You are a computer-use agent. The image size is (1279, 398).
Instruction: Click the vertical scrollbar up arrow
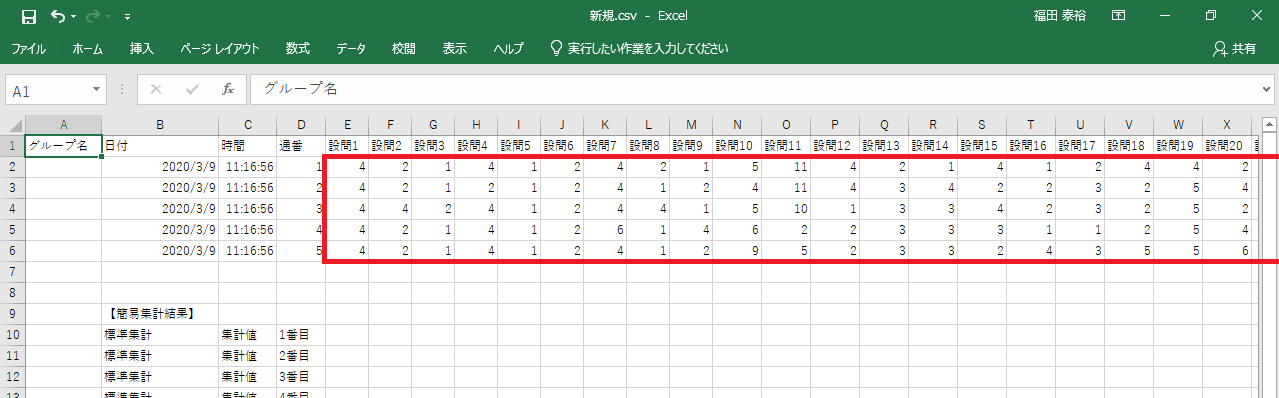(x=1270, y=125)
